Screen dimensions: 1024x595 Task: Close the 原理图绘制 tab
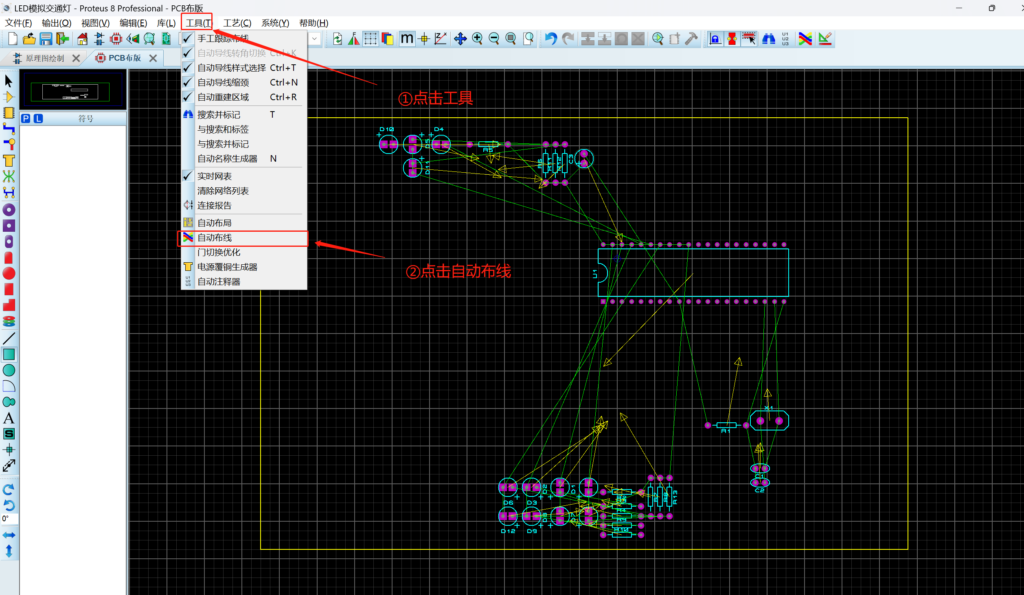pyautogui.click(x=75, y=58)
